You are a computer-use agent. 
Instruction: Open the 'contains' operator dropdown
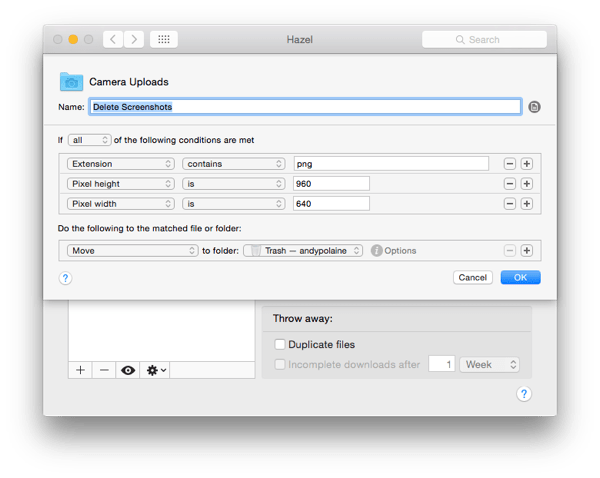(x=234, y=164)
